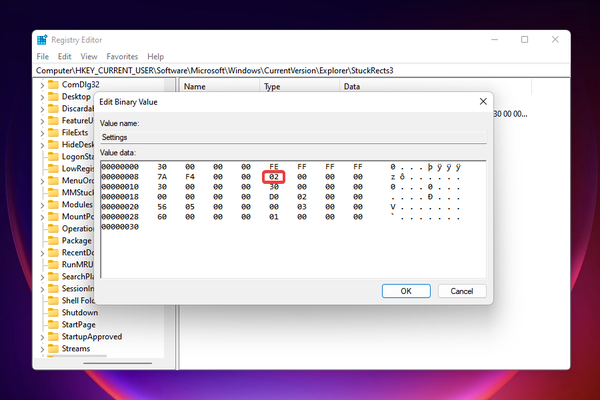600x400 pixels.
Task: Open the Favorites menu
Action: (x=122, y=57)
